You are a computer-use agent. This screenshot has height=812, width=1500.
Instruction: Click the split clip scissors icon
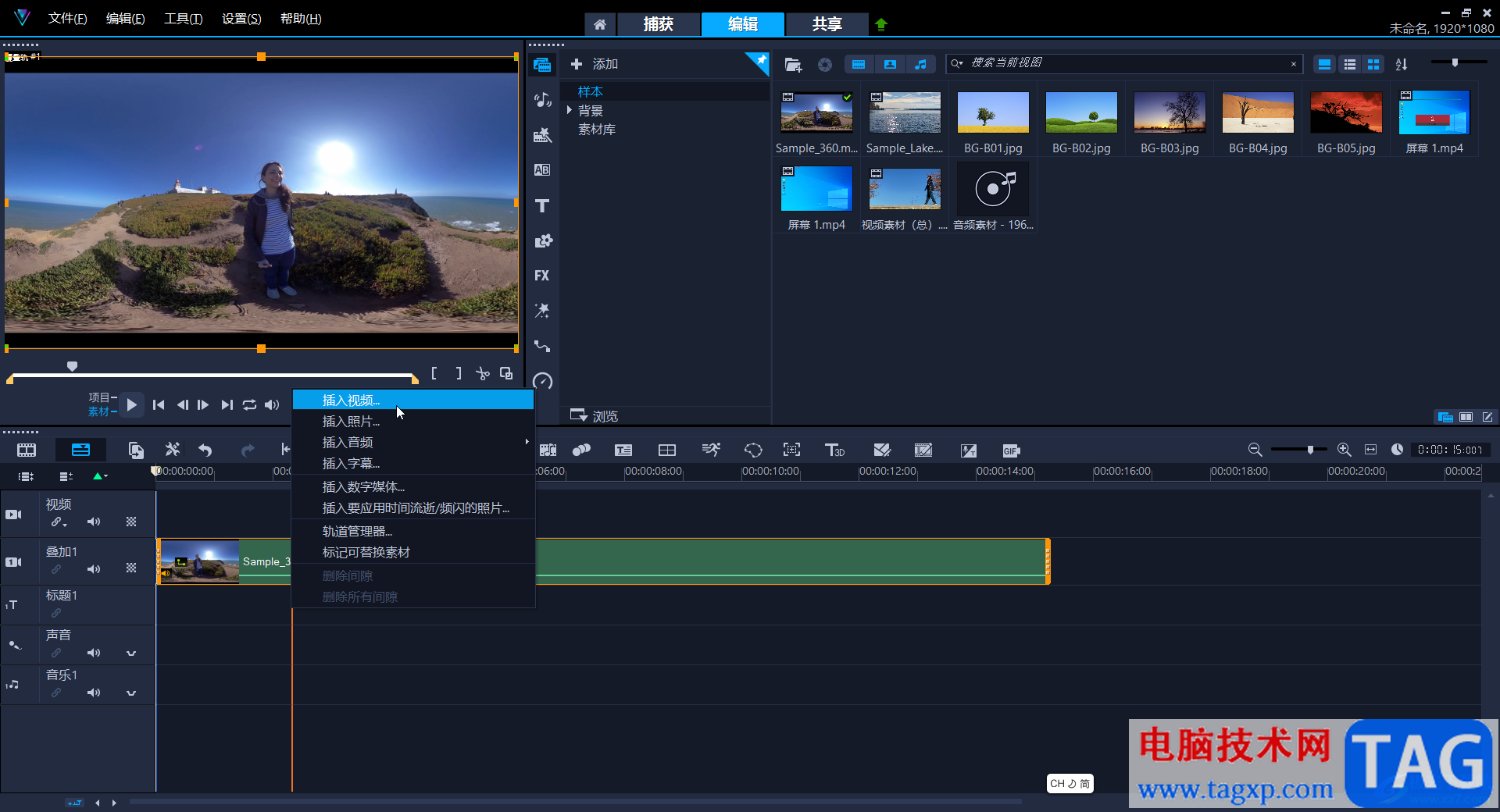(483, 374)
